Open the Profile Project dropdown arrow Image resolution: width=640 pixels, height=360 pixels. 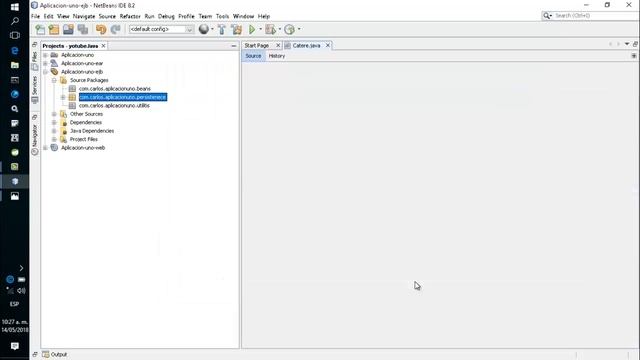299,29
